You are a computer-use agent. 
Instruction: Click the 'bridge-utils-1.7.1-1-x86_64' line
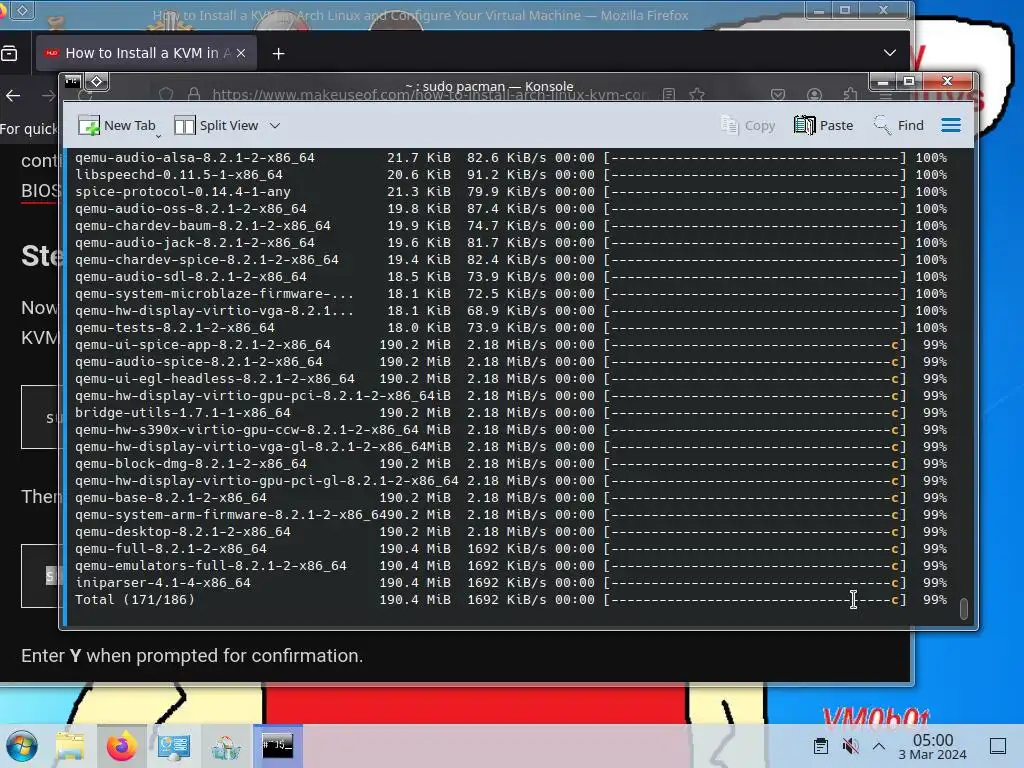point(511,413)
